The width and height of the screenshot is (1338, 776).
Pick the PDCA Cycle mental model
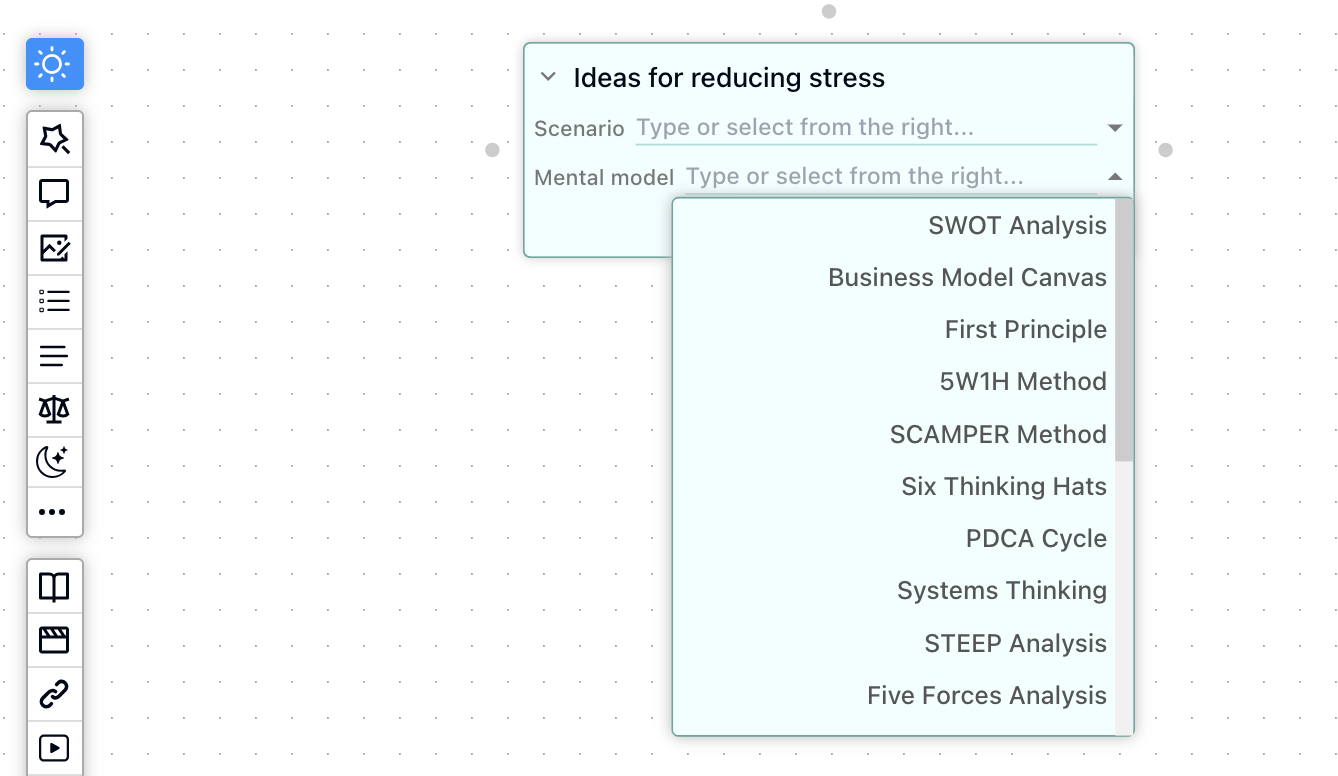1036,538
